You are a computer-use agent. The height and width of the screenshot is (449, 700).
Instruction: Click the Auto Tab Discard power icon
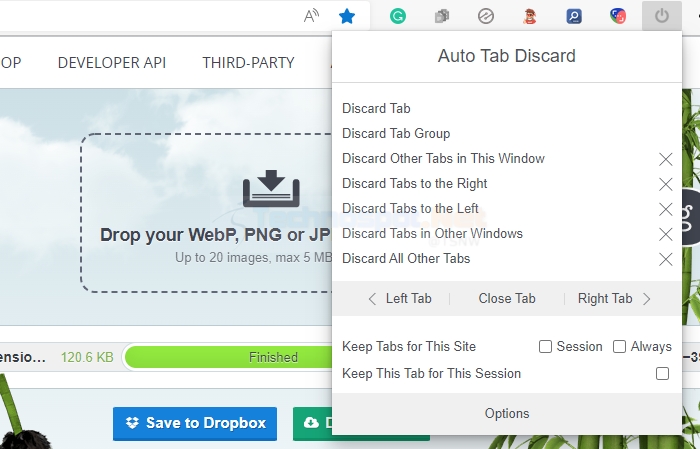(662, 16)
